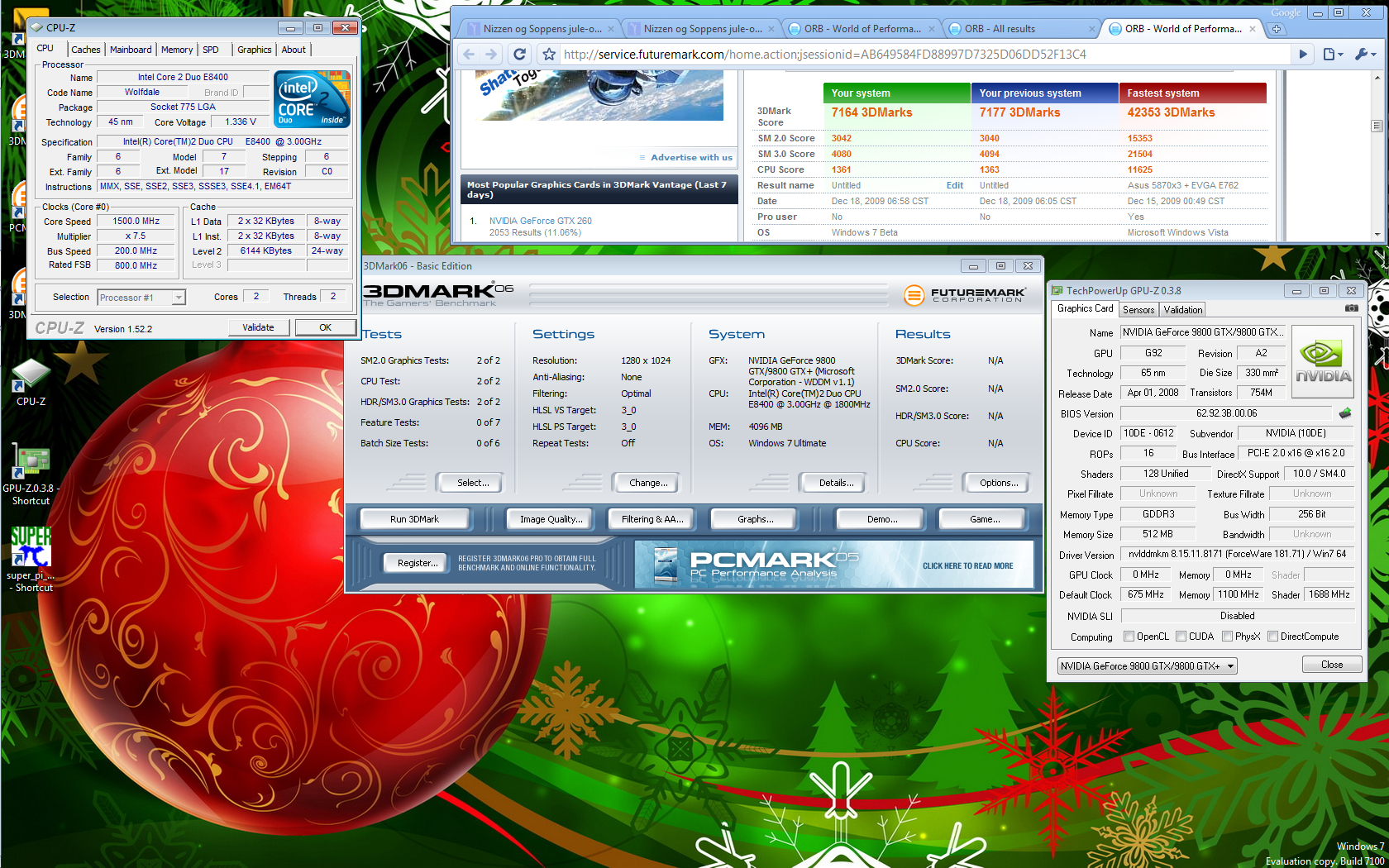The height and width of the screenshot is (868, 1389).
Task: Click the Game button in 3DMark06
Action: (x=984, y=519)
